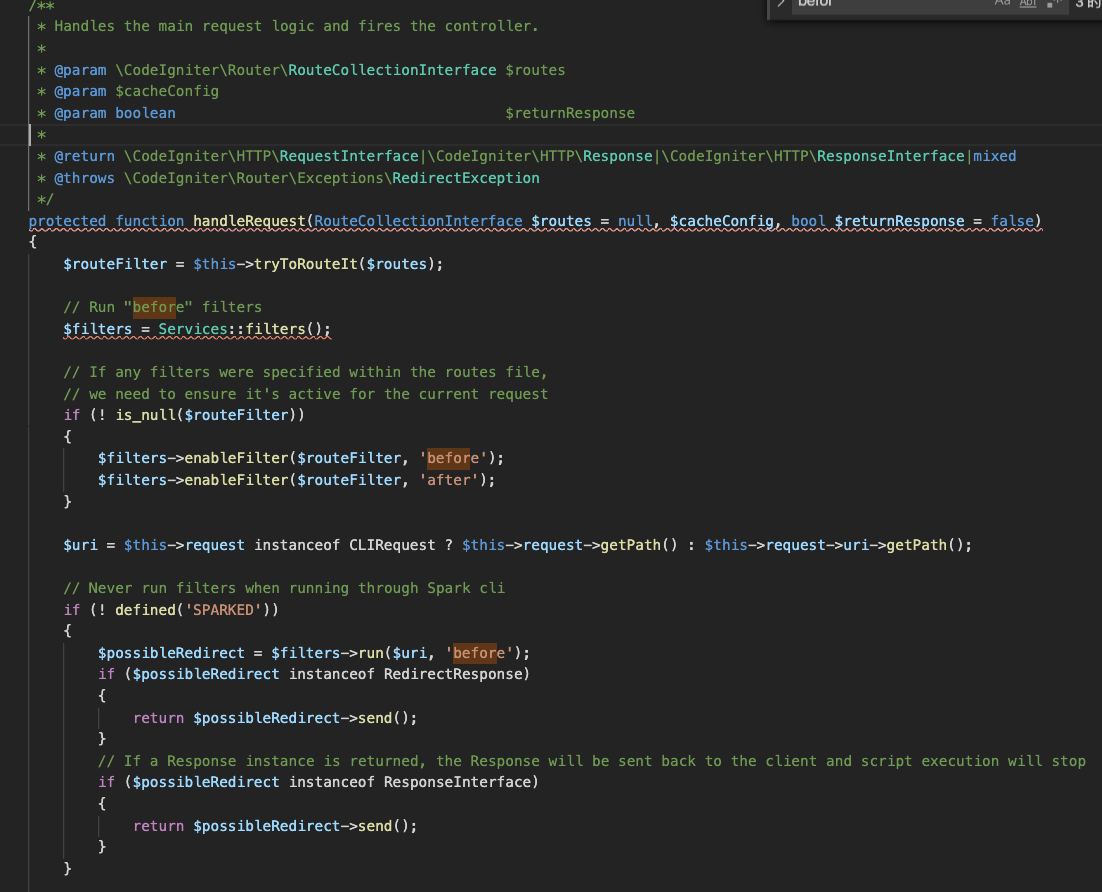This screenshot has width=1102, height=892.
Task: Click the handleRequest function name
Action: [x=249, y=221]
